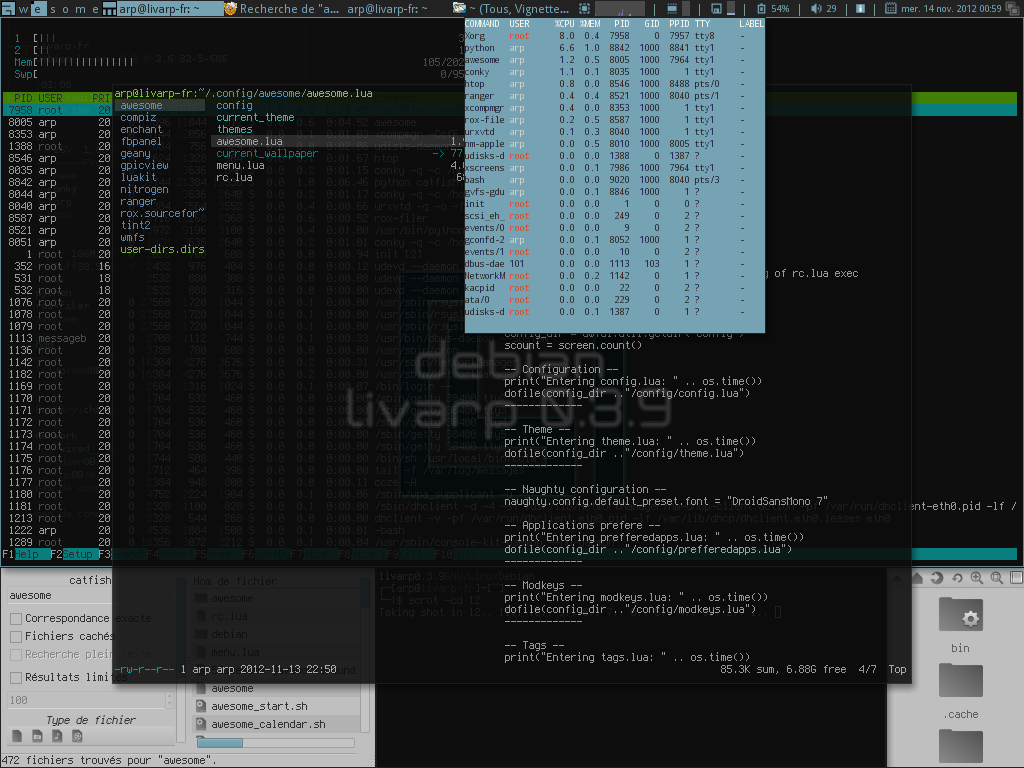The width and height of the screenshot is (1024, 768).
Task: Enable Résultats limités checkbox in catfish
Action: click(x=16, y=677)
